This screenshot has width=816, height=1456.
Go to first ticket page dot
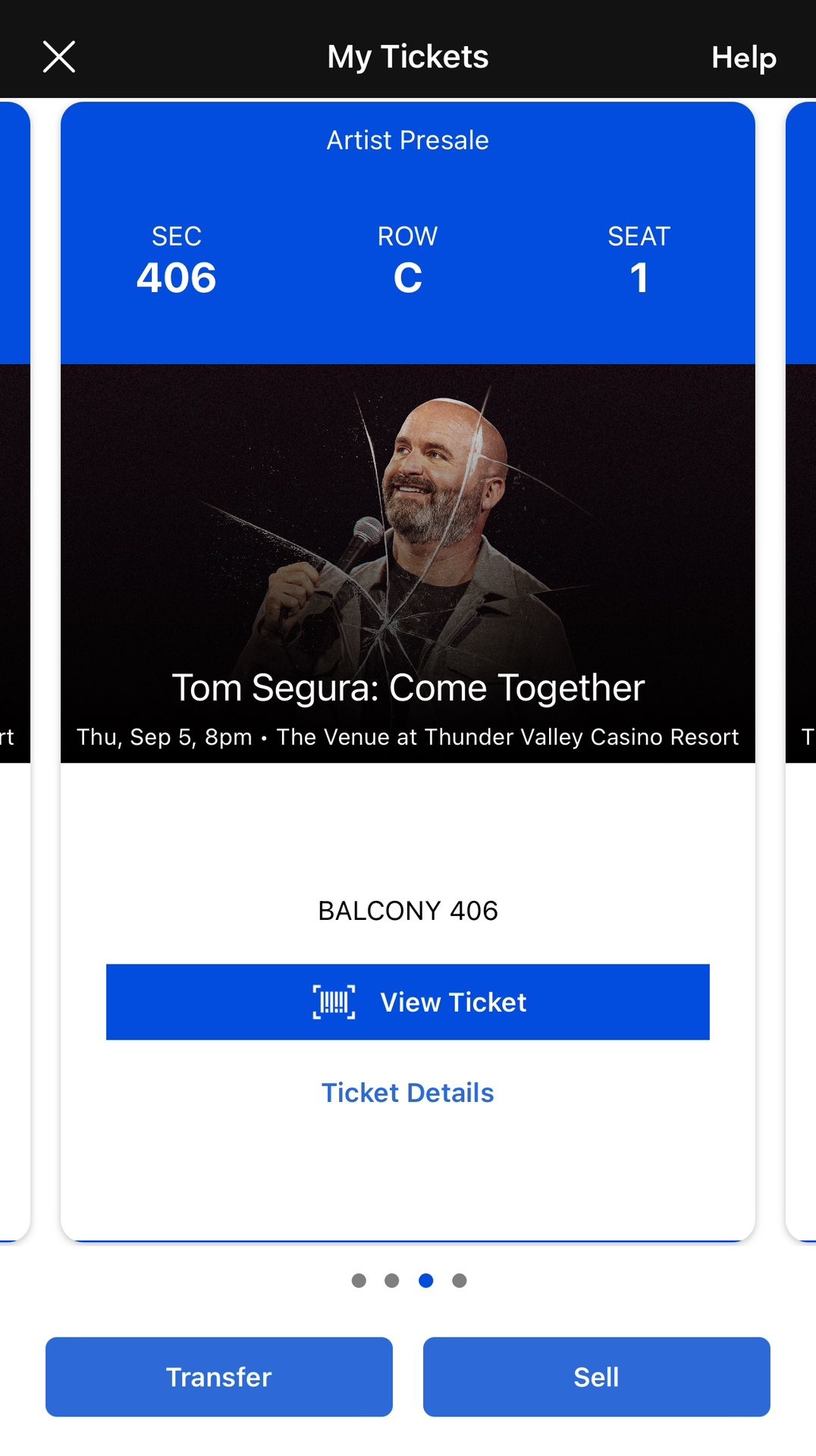tap(359, 1281)
